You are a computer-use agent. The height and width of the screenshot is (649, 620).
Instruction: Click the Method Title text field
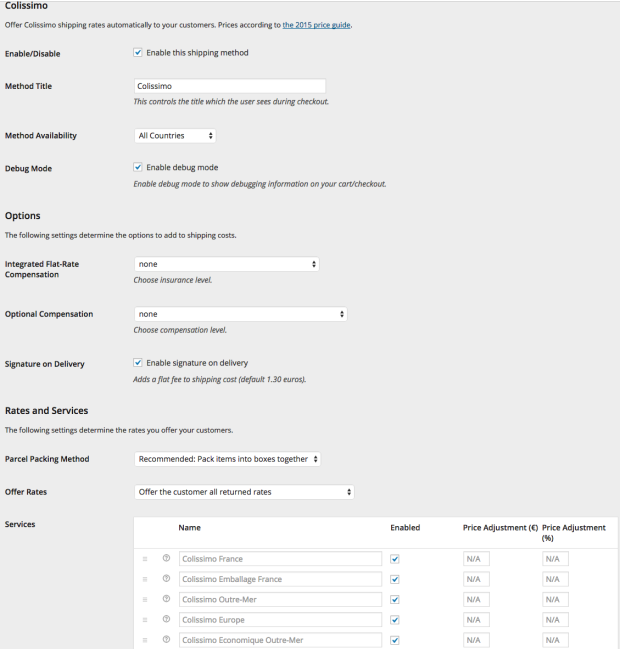[230, 86]
